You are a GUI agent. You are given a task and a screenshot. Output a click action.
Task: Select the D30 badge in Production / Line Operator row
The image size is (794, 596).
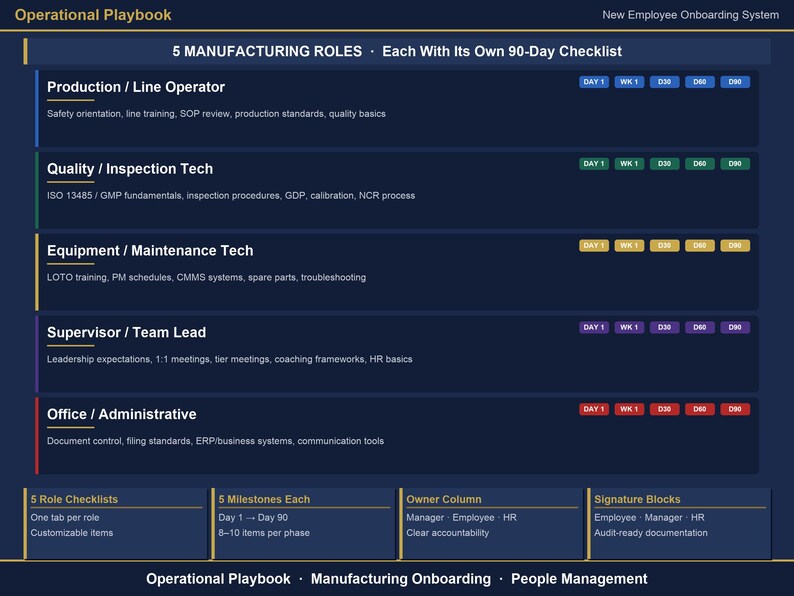(x=664, y=82)
